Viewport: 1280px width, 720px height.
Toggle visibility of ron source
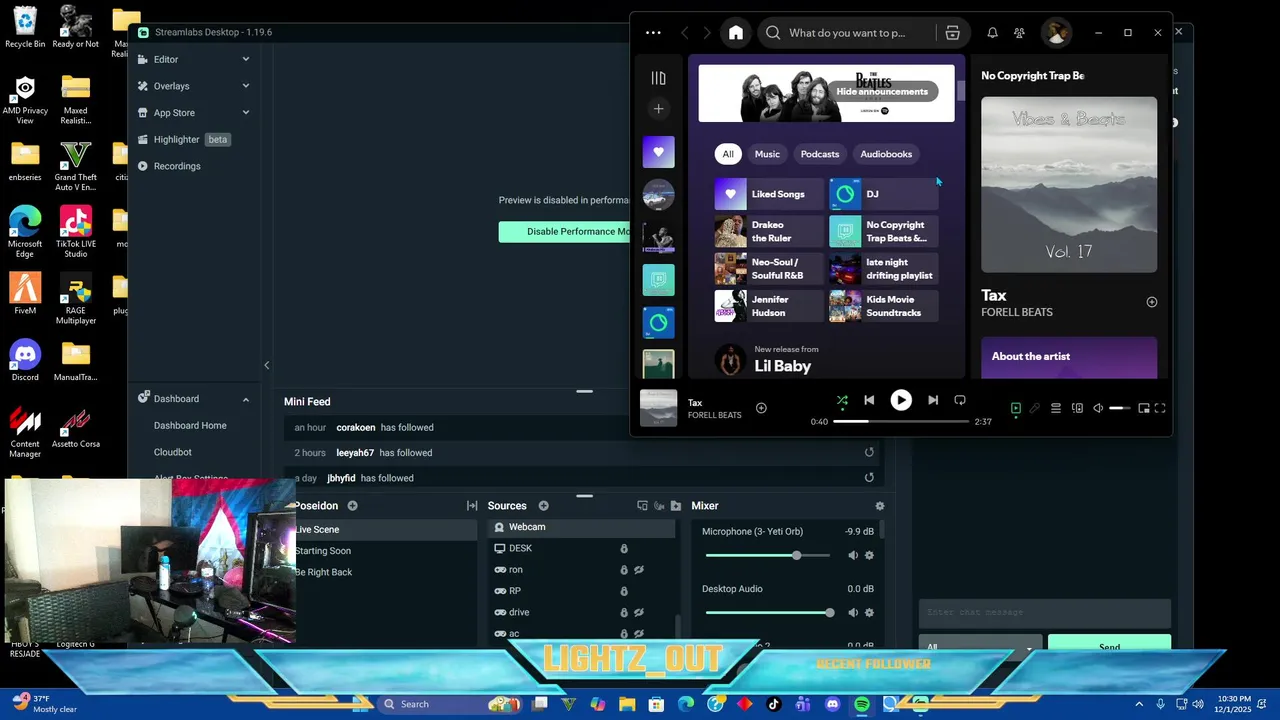[639, 570]
